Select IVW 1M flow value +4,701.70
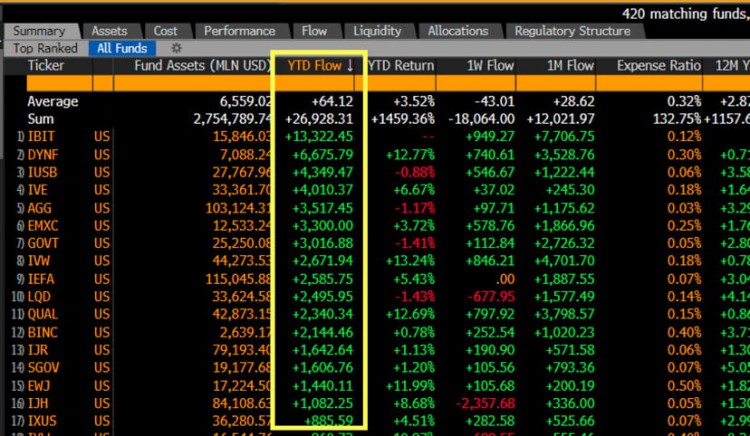The image size is (750, 436). (x=564, y=261)
